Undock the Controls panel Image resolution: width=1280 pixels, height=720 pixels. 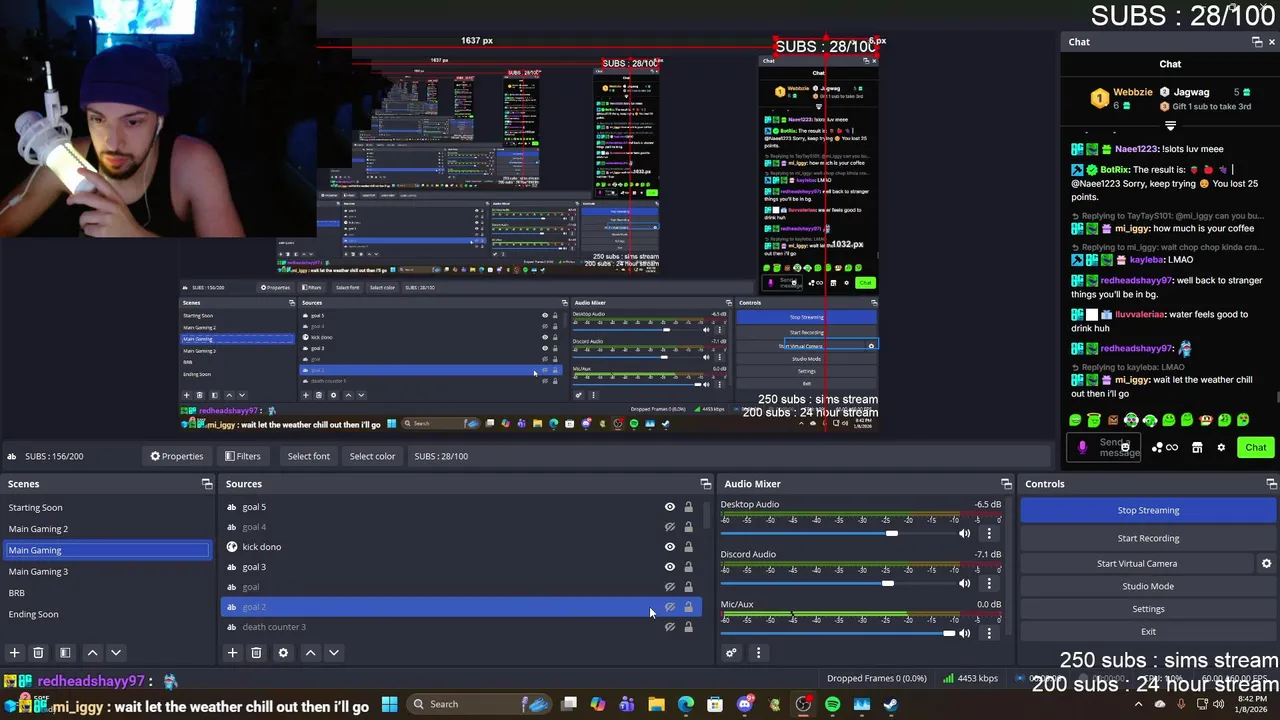coord(1271,484)
